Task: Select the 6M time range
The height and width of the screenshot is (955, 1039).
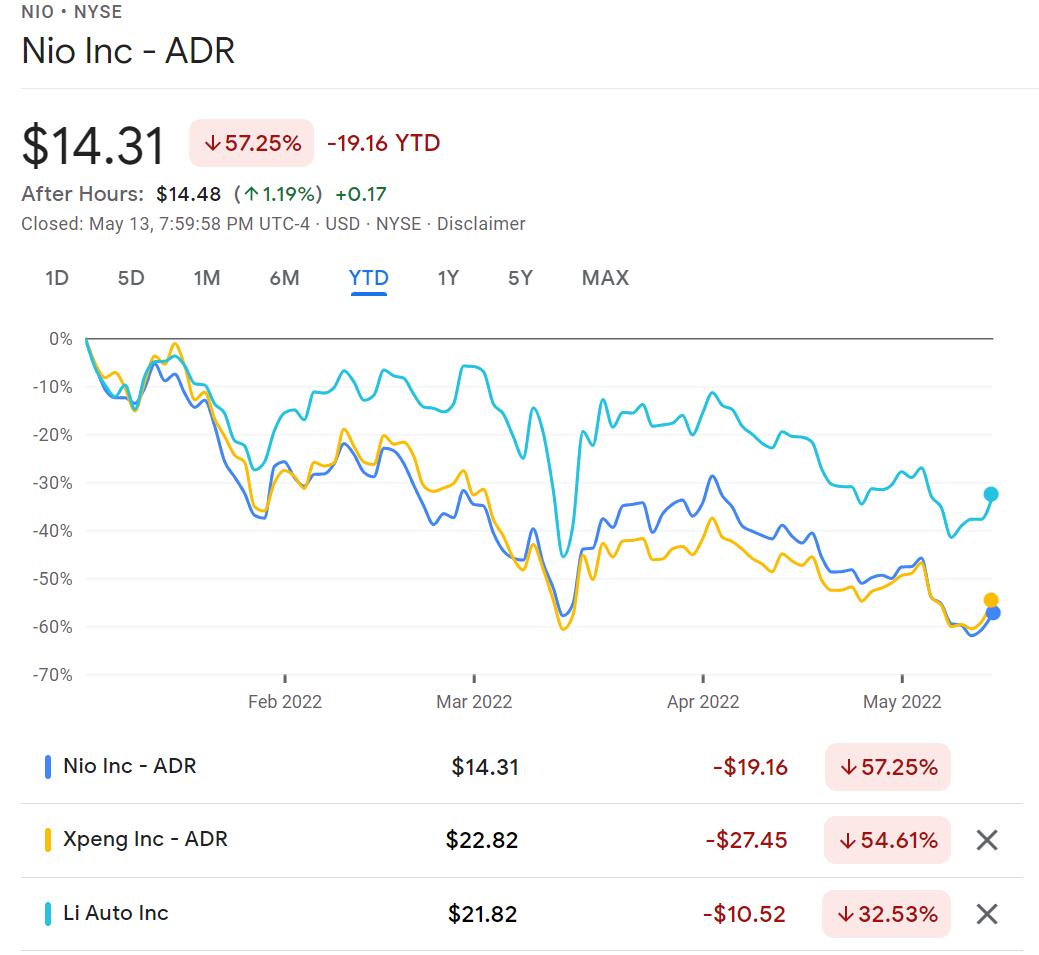Action: coord(284,278)
